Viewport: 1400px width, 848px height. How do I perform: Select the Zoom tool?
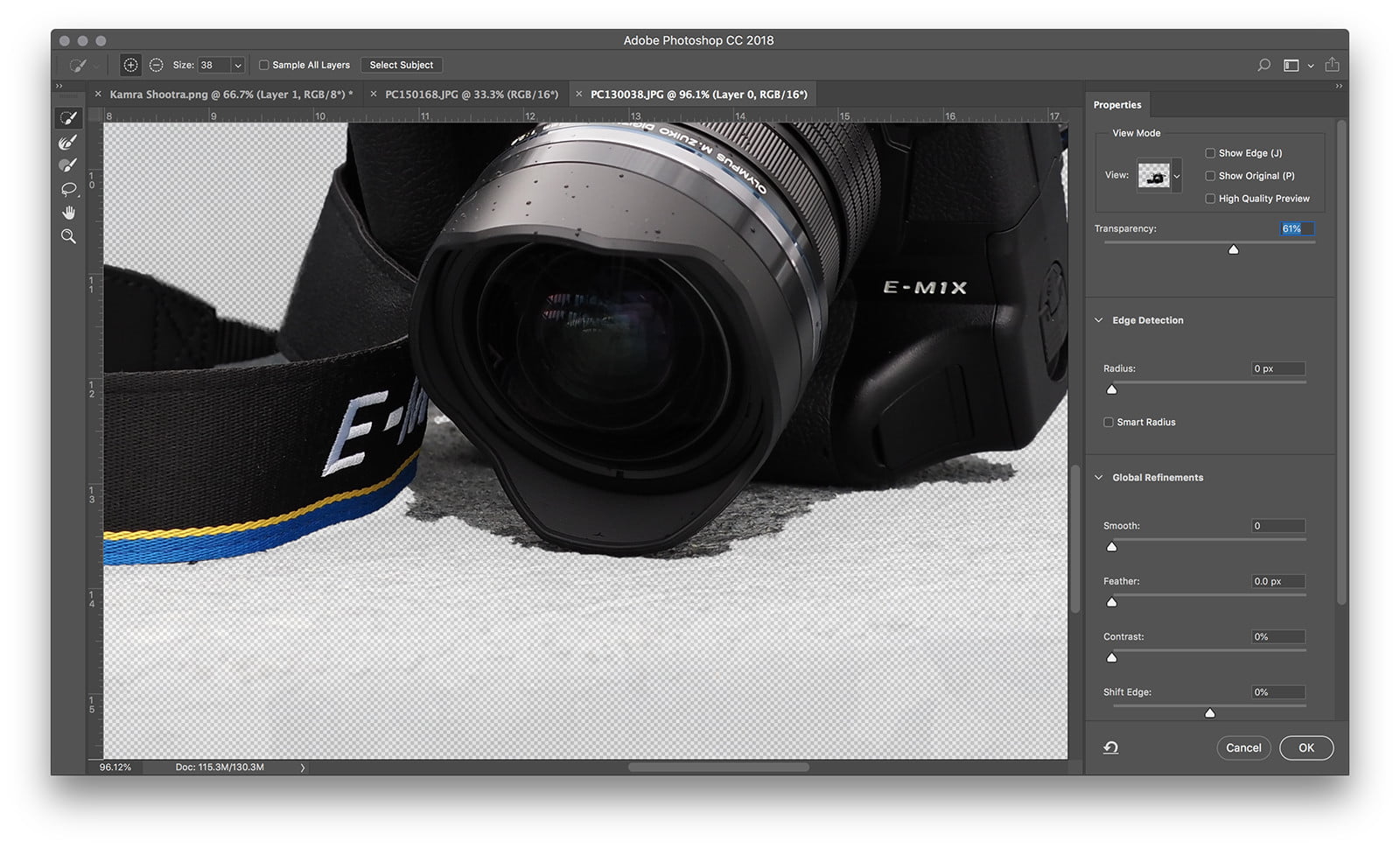click(x=68, y=235)
